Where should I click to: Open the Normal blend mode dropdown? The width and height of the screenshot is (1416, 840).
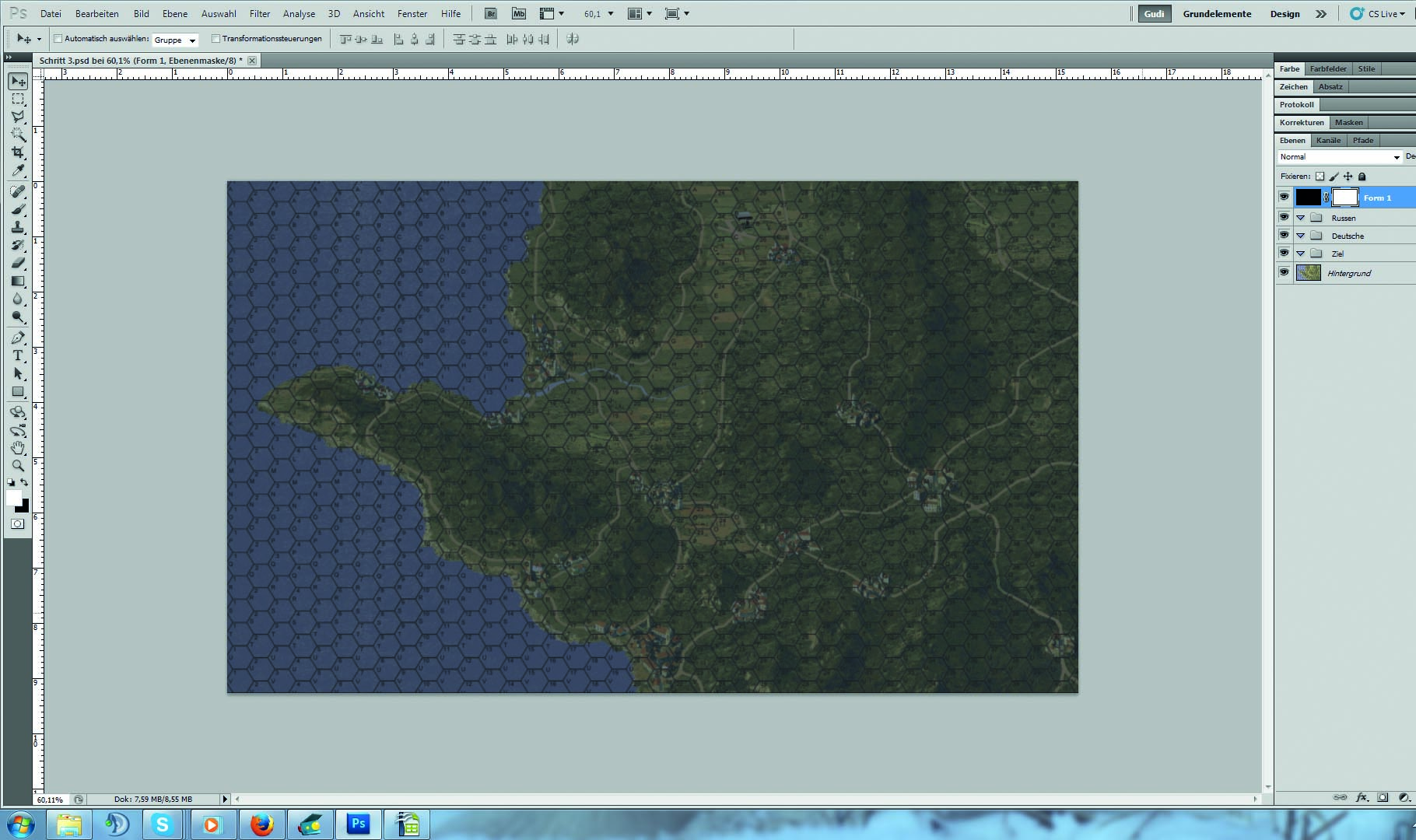coord(1340,157)
